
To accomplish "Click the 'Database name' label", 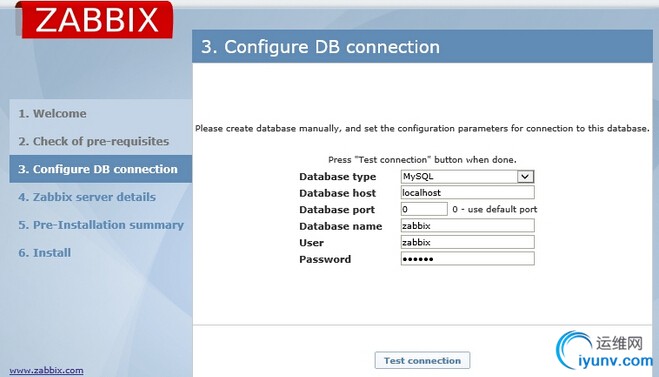I will [x=340, y=226].
